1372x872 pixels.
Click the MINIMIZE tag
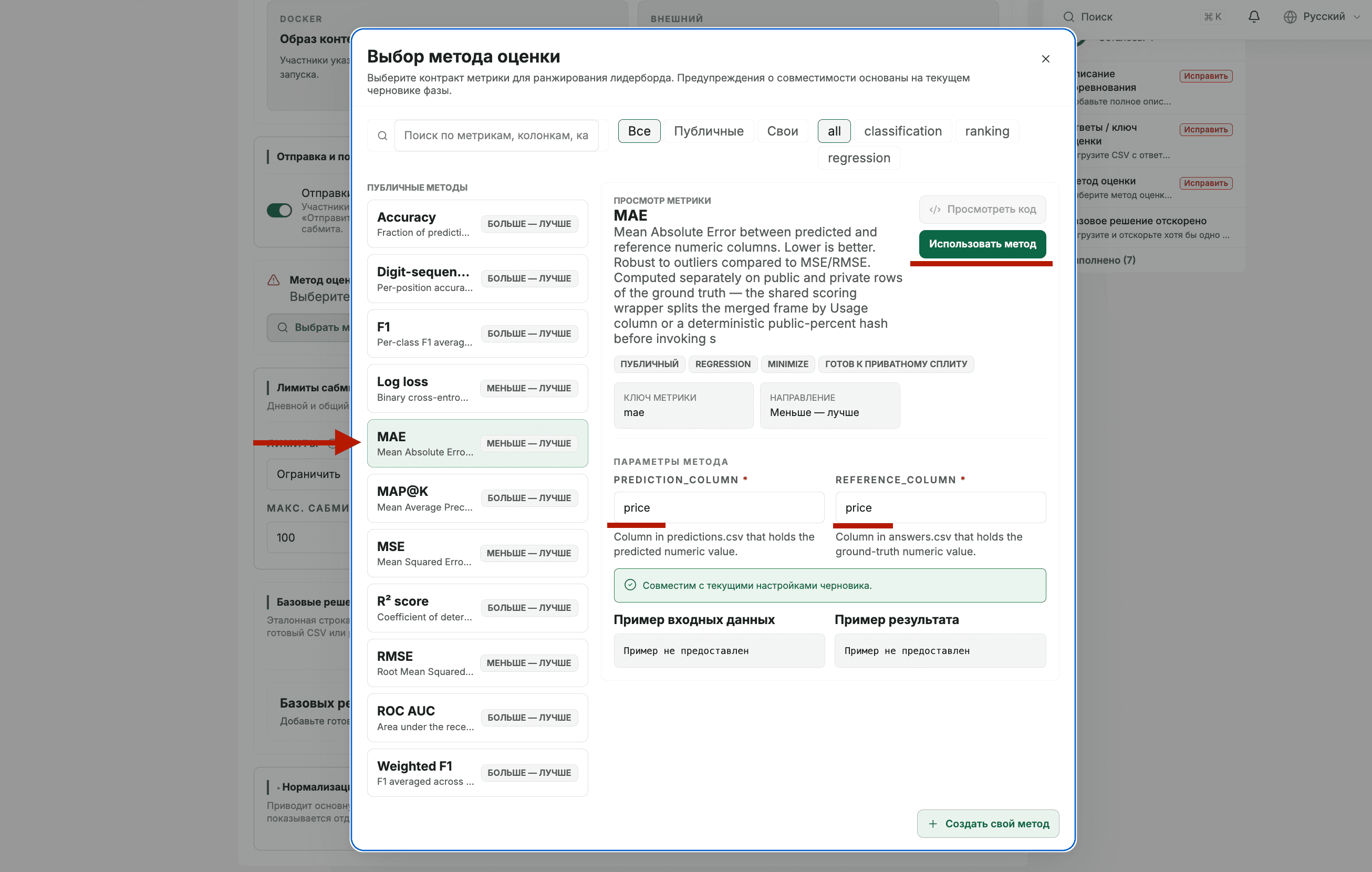[x=787, y=364]
